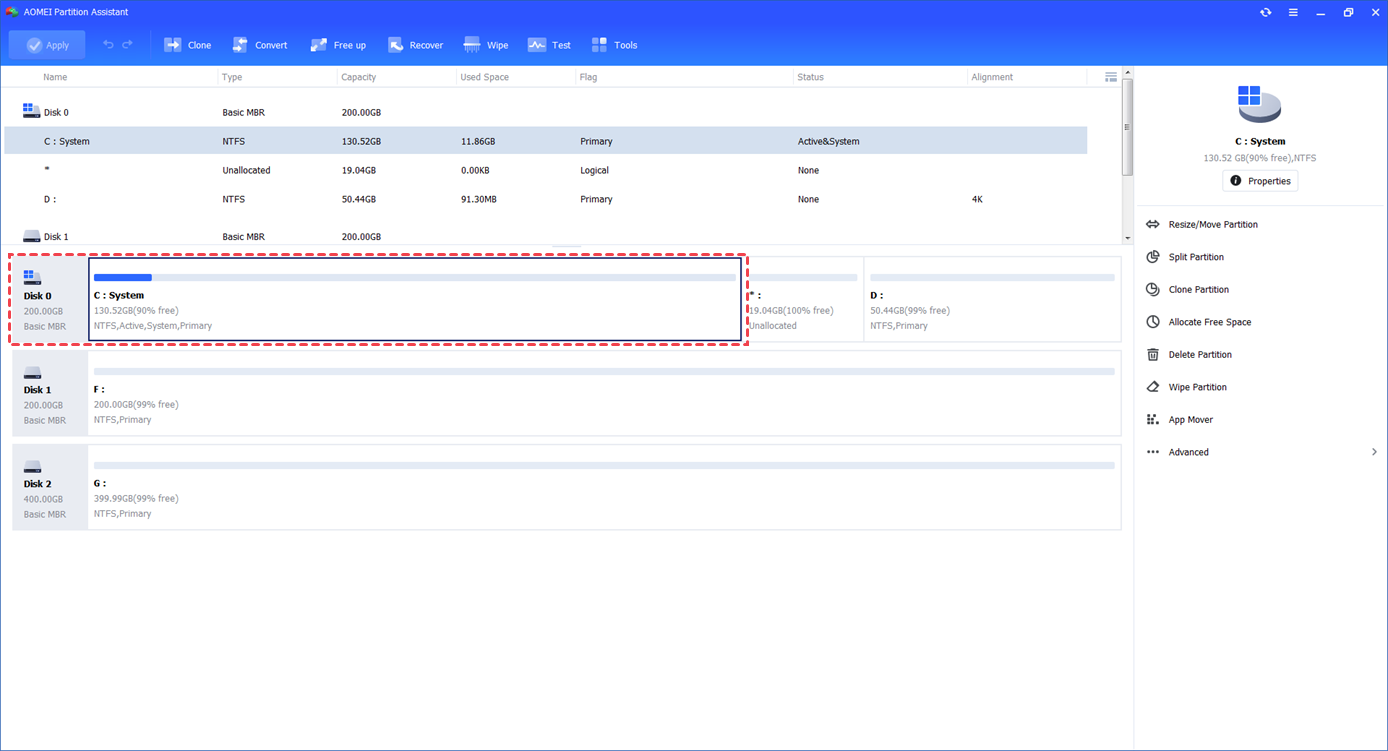Screen dimensions: 1388x751
Task: Open the Tools toolbar menu
Action: click(x=614, y=45)
